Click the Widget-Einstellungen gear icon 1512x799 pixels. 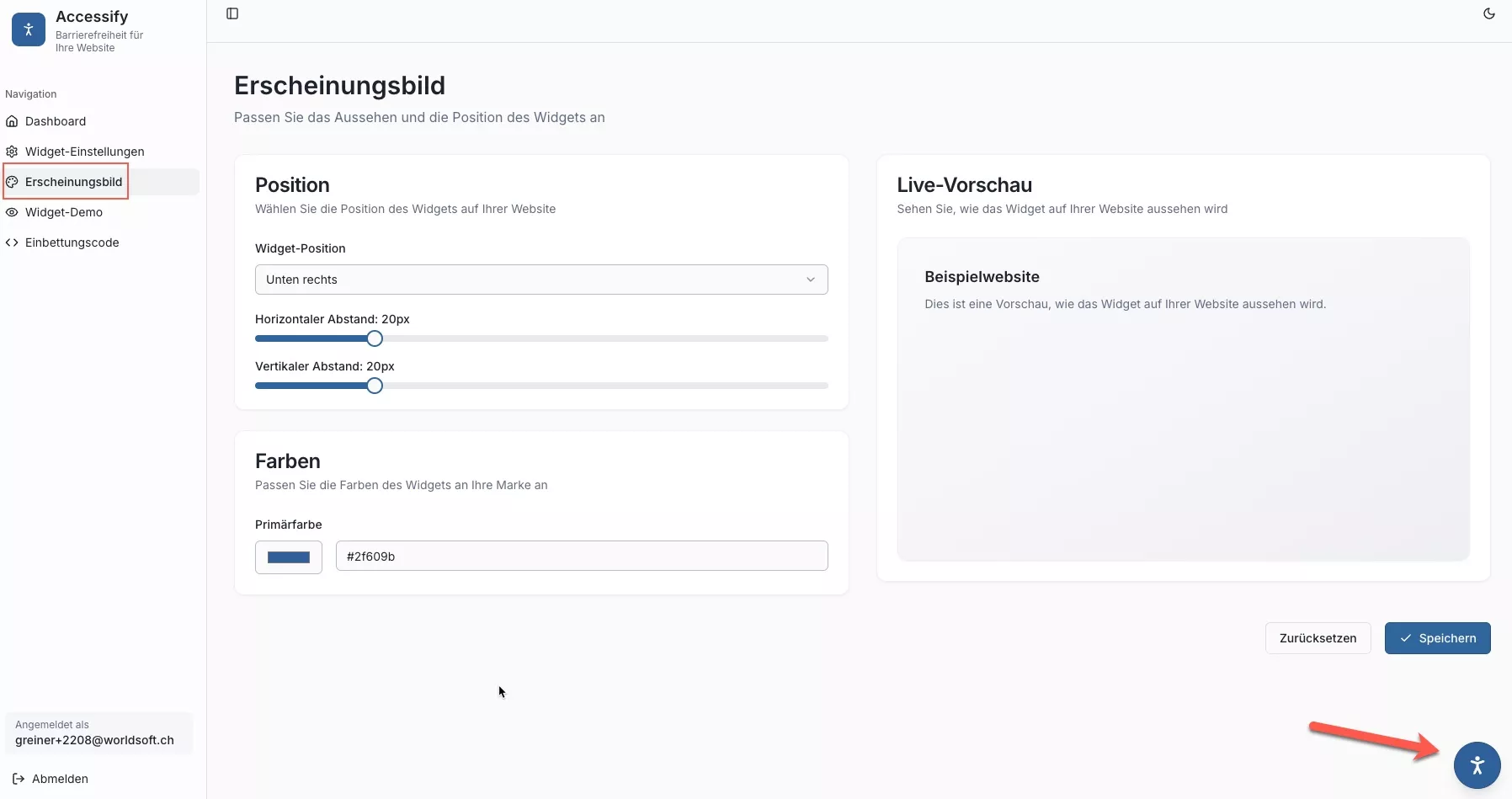click(12, 152)
